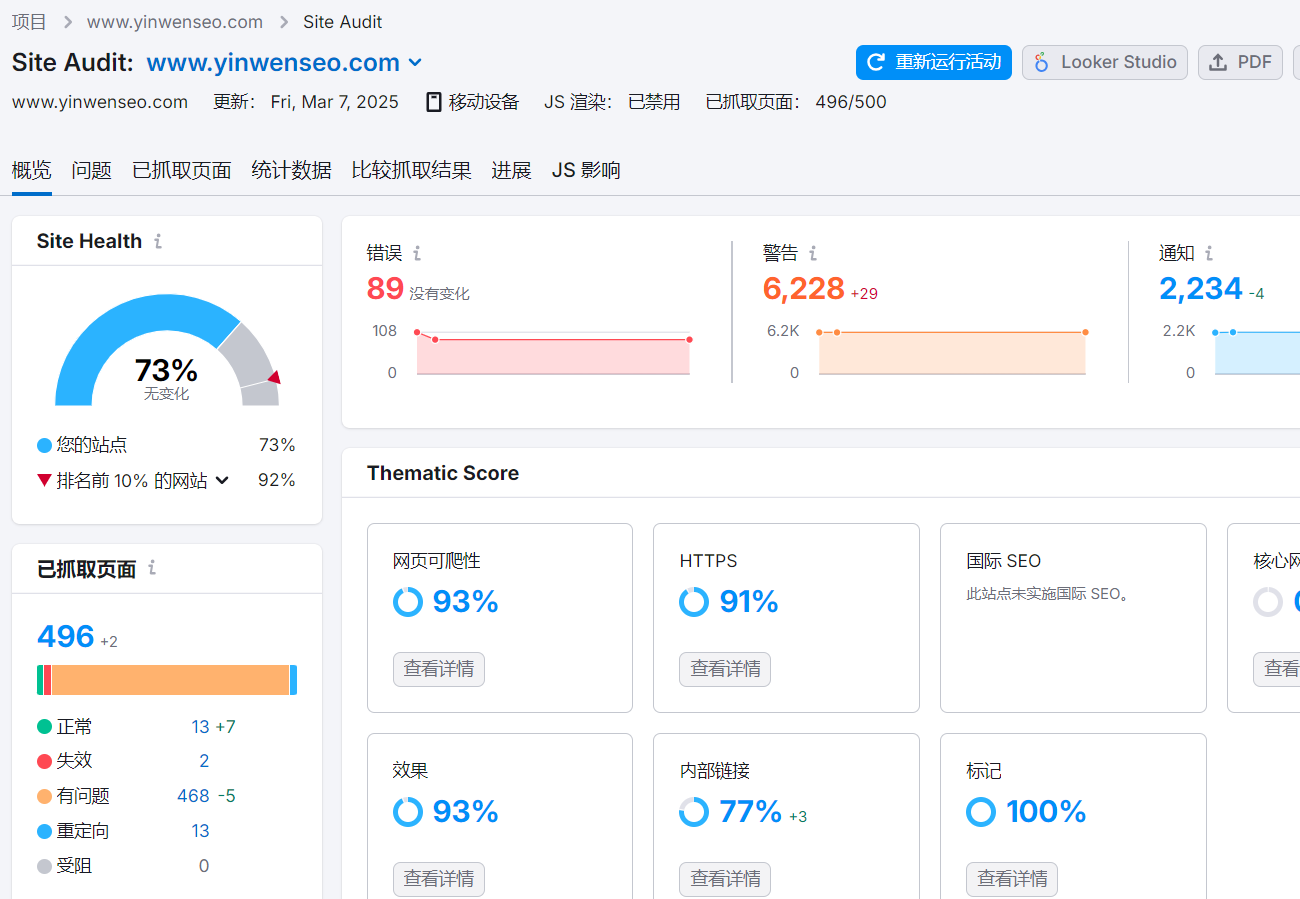Click the 项目 breadcrumb link
Image resolution: width=1300 pixels, height=899 pixels.
coord(29,22)
